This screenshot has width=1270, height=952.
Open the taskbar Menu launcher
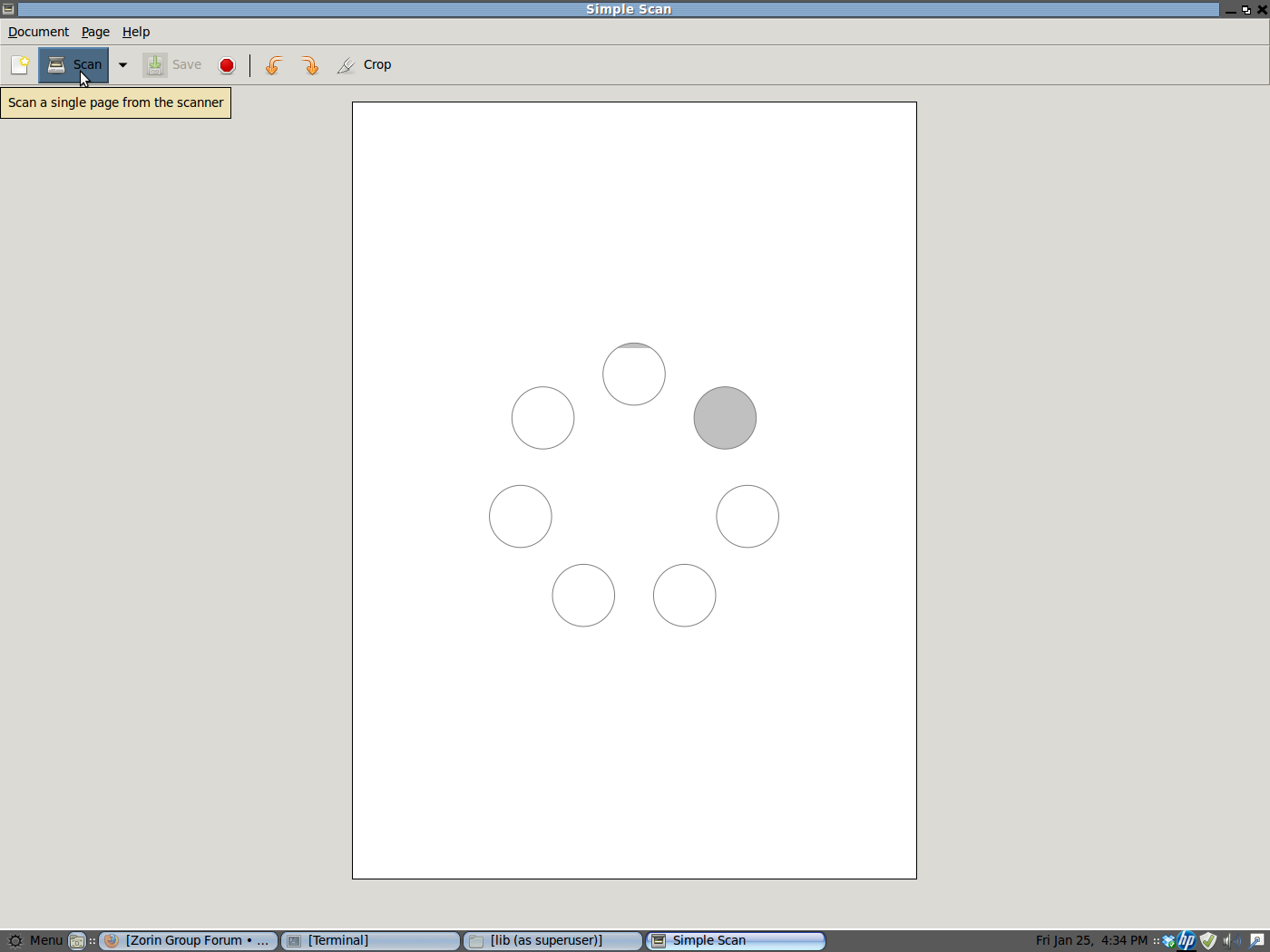[x=35, y=940]
